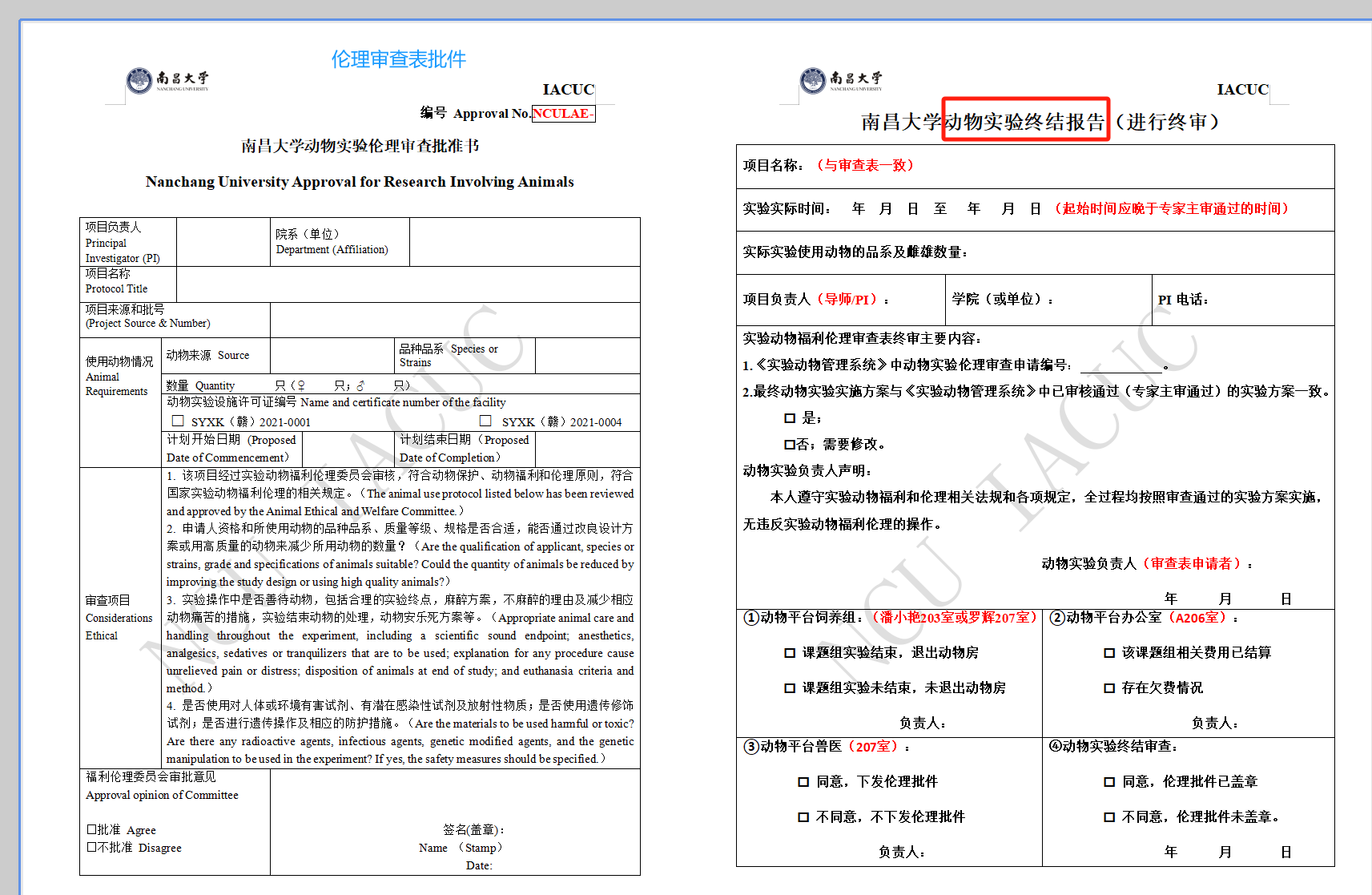Check the 批准 Agree box
This screenshot has height=895, width=1372.
pos(91,829)
